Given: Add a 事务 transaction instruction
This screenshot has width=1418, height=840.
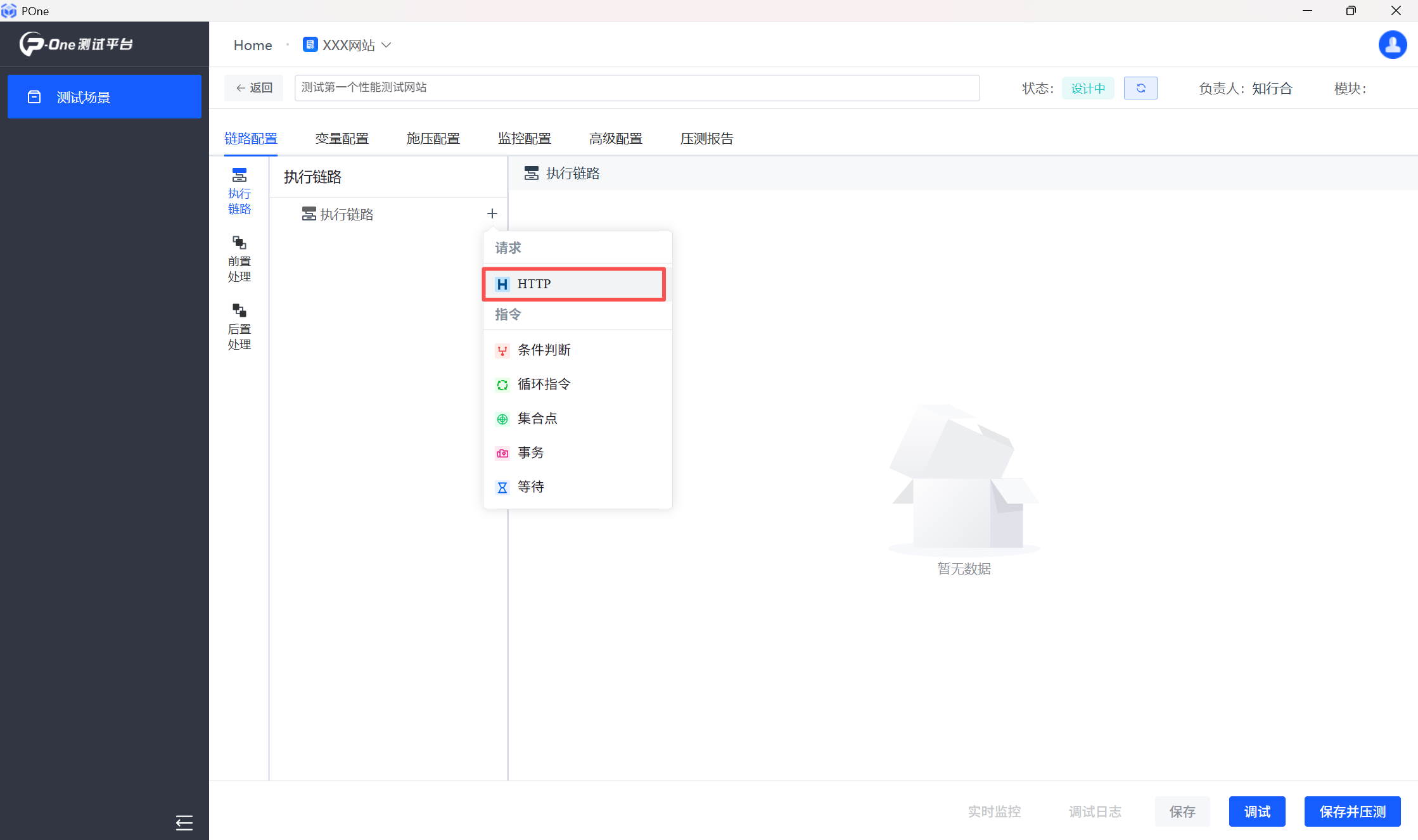Looking at the screenshot, I should click(x=531, y=452).
